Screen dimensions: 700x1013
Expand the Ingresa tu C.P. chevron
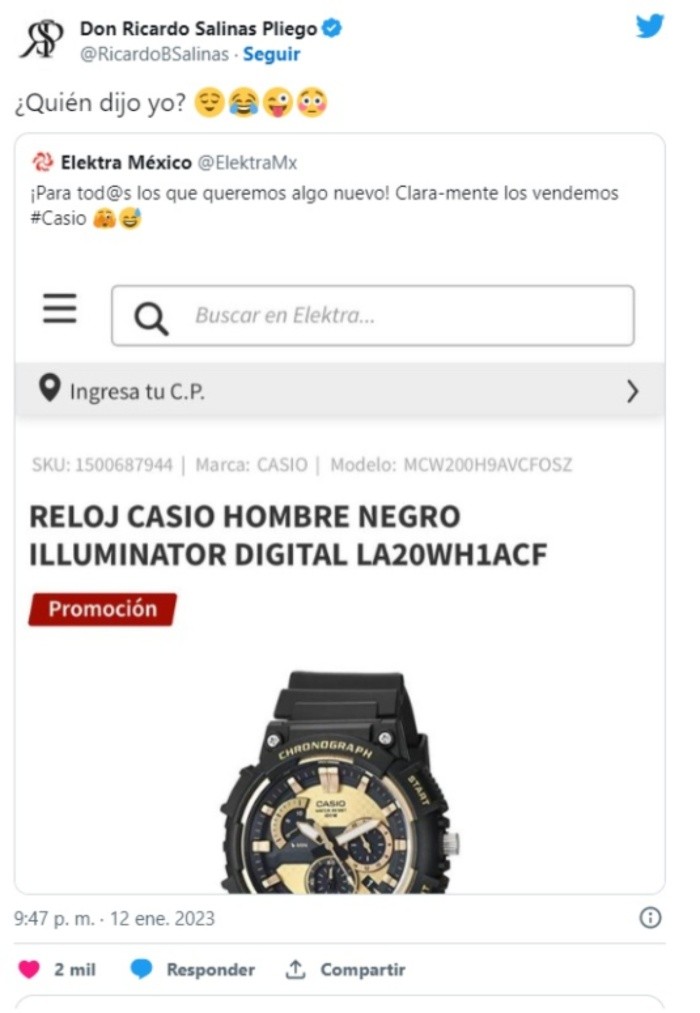click(x=633, y=392)
